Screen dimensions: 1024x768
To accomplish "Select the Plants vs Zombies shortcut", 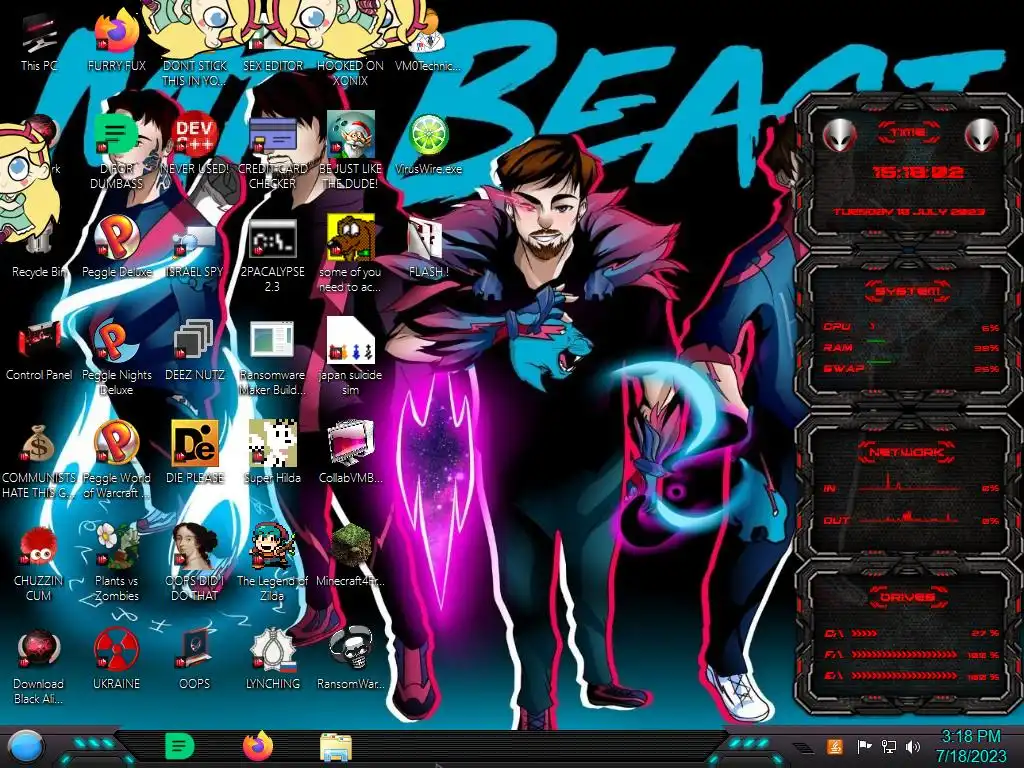I will [x=116, y=563].
